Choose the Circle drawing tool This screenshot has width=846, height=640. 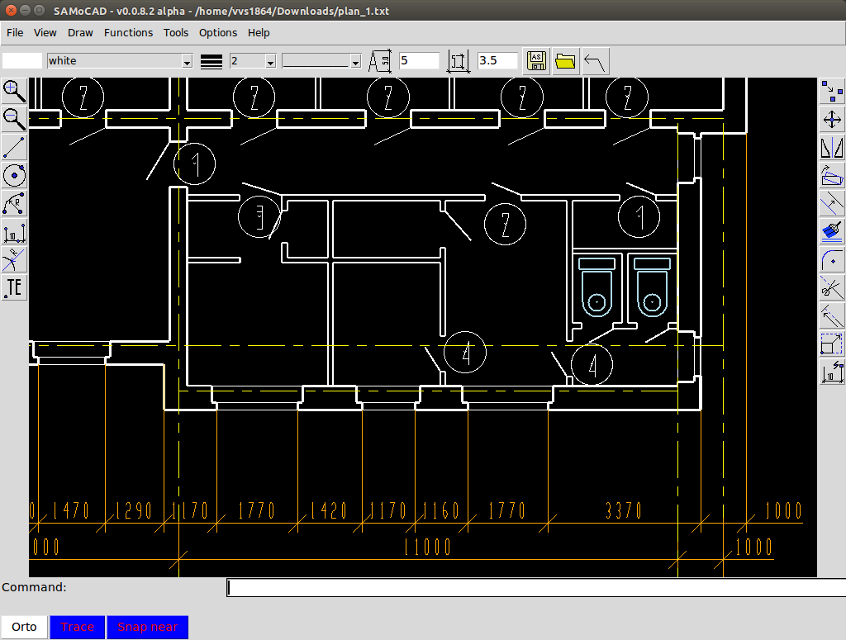tap(14, 175)
